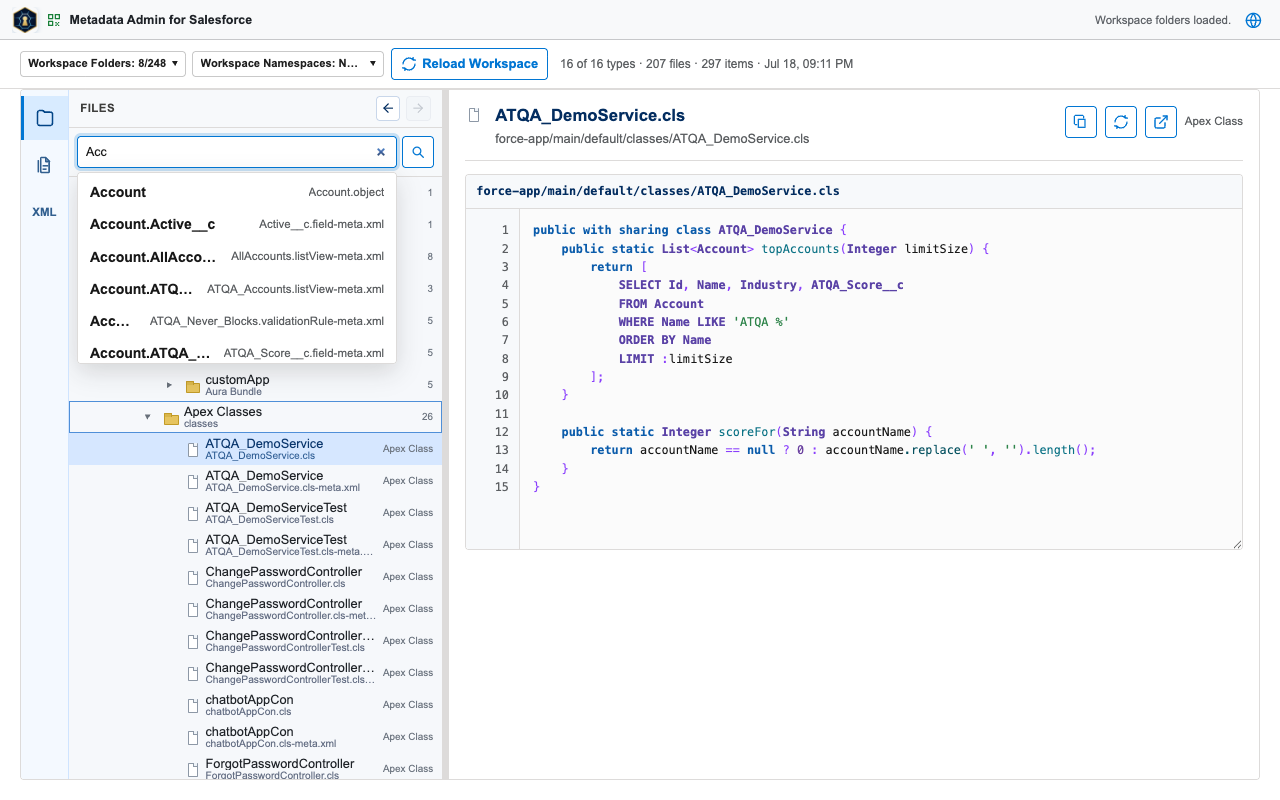Copy file contents with the copy icon
The width and height of the screenshot is (1280, 800).
1080,122
